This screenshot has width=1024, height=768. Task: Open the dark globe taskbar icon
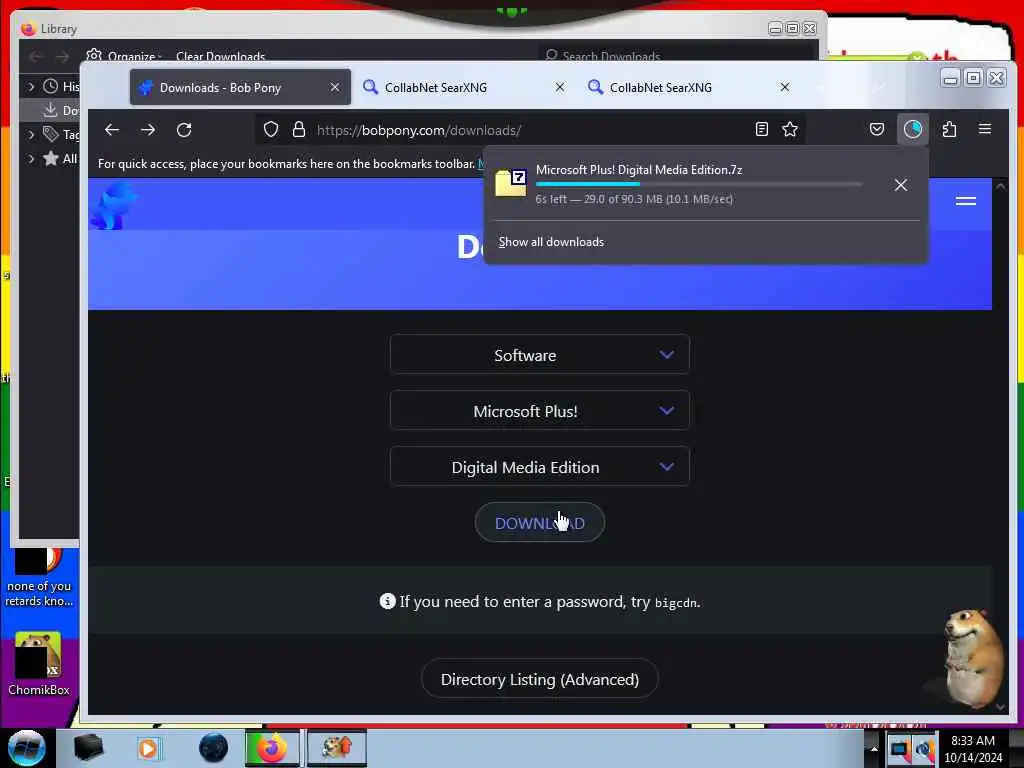213,748
